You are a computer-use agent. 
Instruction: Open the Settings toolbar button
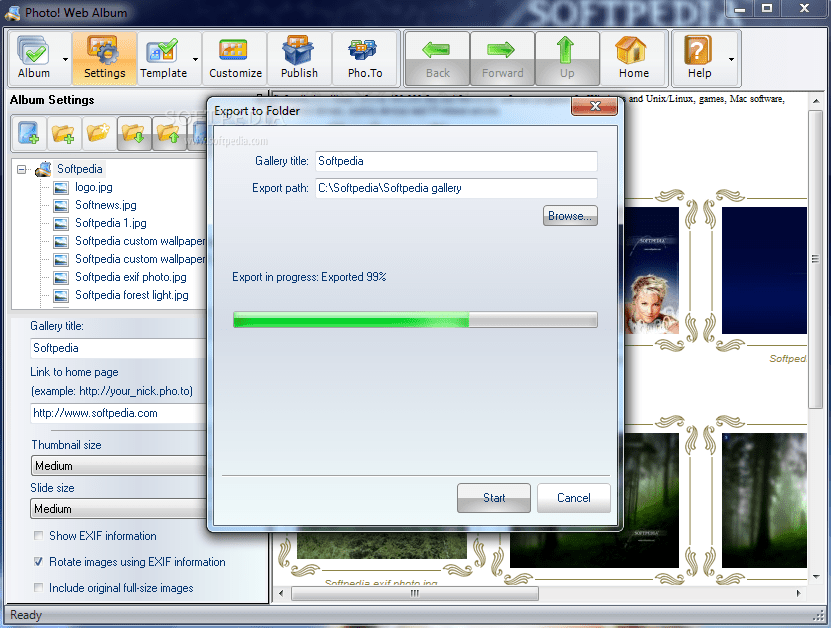pos(104,58)
